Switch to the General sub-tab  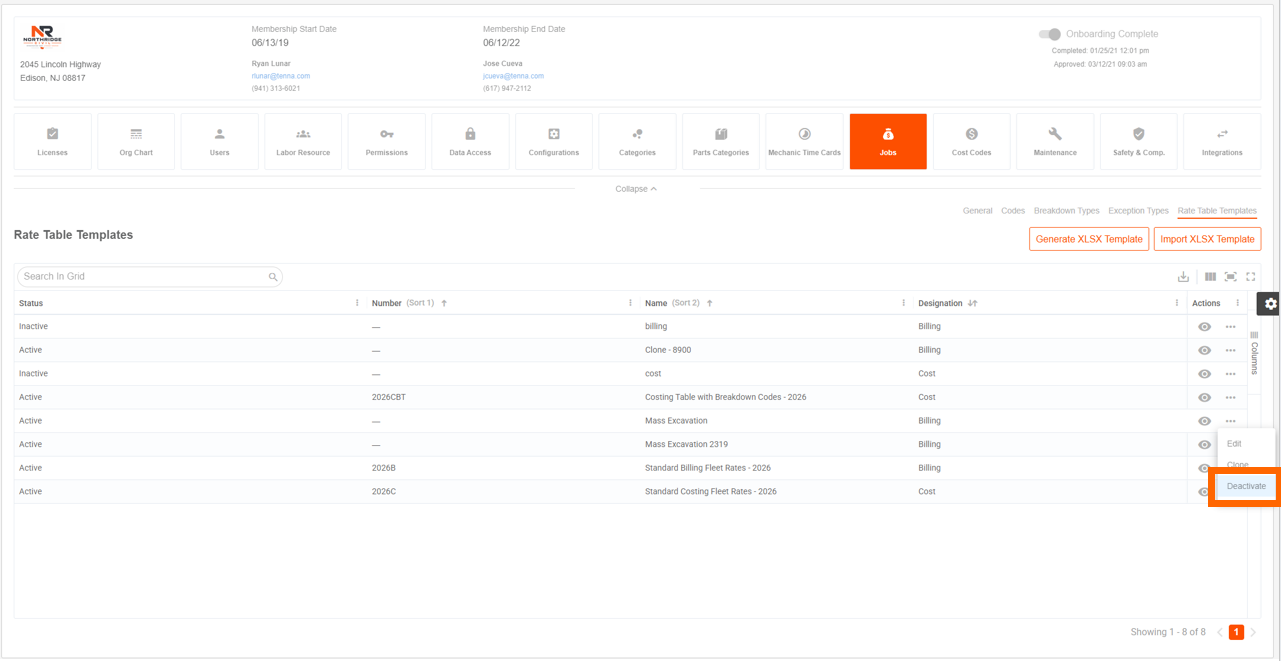click(977, 211)
